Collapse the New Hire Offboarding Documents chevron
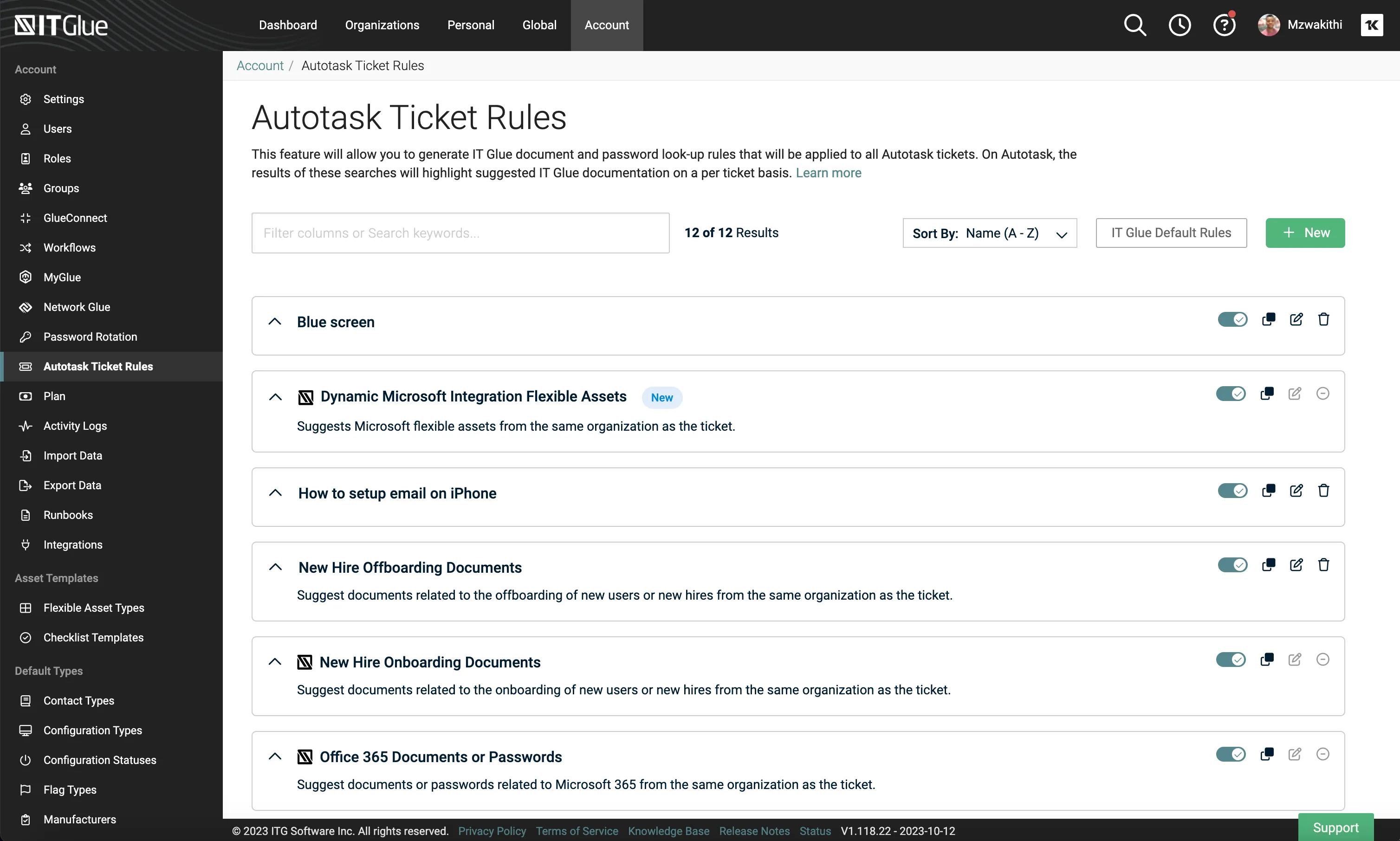Image resolution: width=1400 pixels, height=841 pixels. pos(275,567)
